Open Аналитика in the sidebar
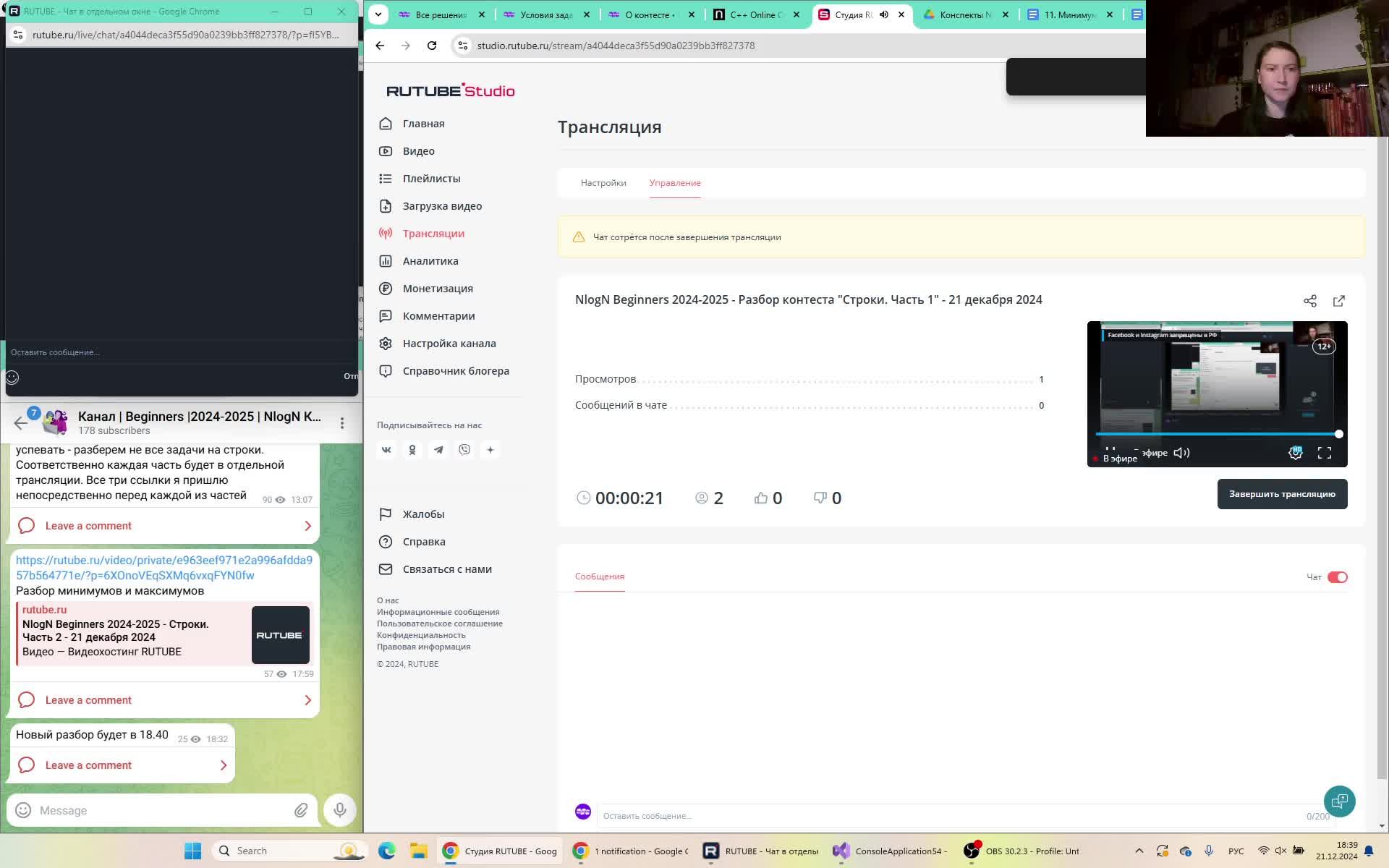The width and height of the screenshot is (1389, 868). 430,261
